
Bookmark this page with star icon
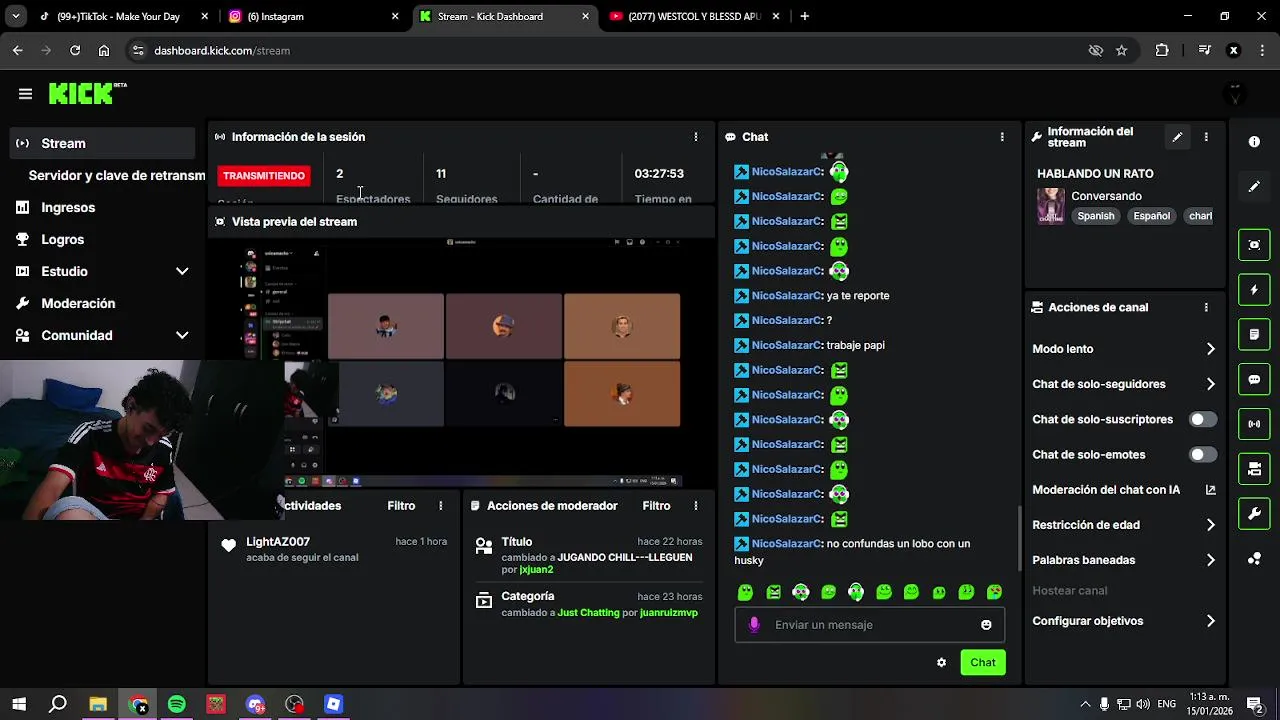[x=1122, y=51]
